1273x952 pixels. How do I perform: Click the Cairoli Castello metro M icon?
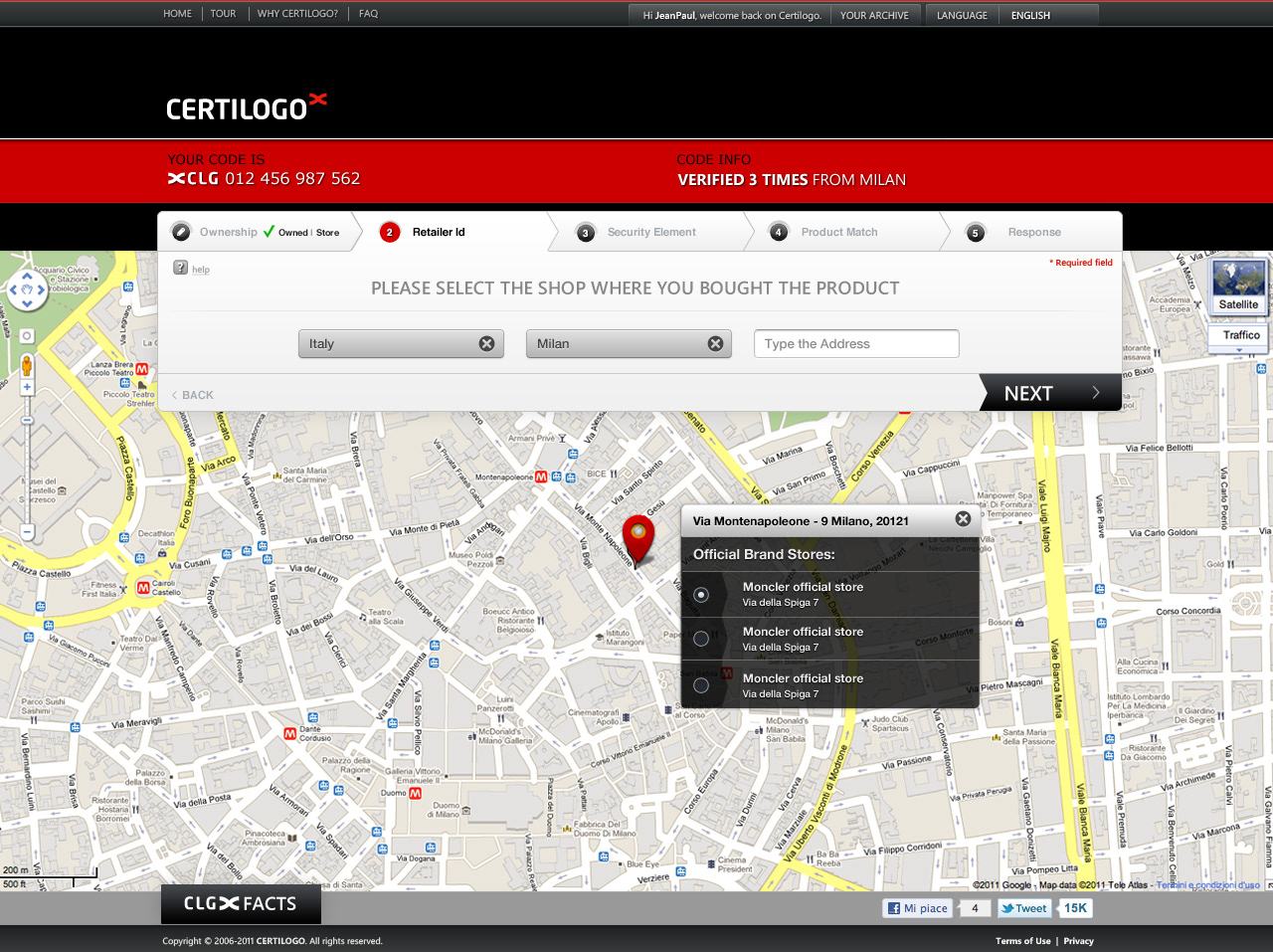coord(143,588)
